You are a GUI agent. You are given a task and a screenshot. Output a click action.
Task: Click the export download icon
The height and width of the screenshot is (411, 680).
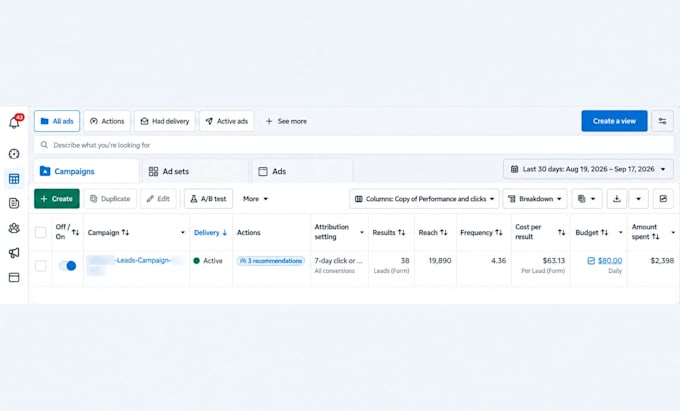tap(616, 199)
